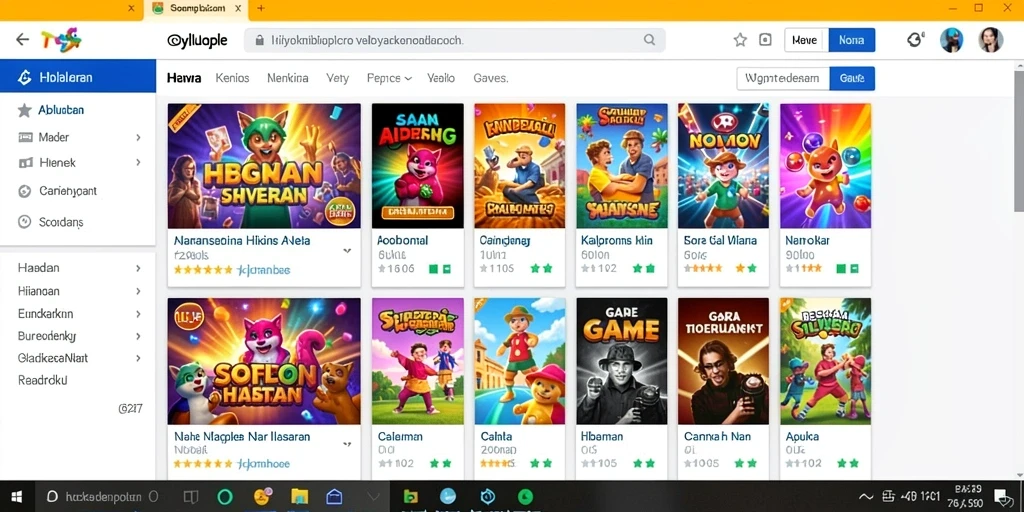The image size is (1024, 512).
Task: Open the colorful site logo
Action: (x=60, y=40)
